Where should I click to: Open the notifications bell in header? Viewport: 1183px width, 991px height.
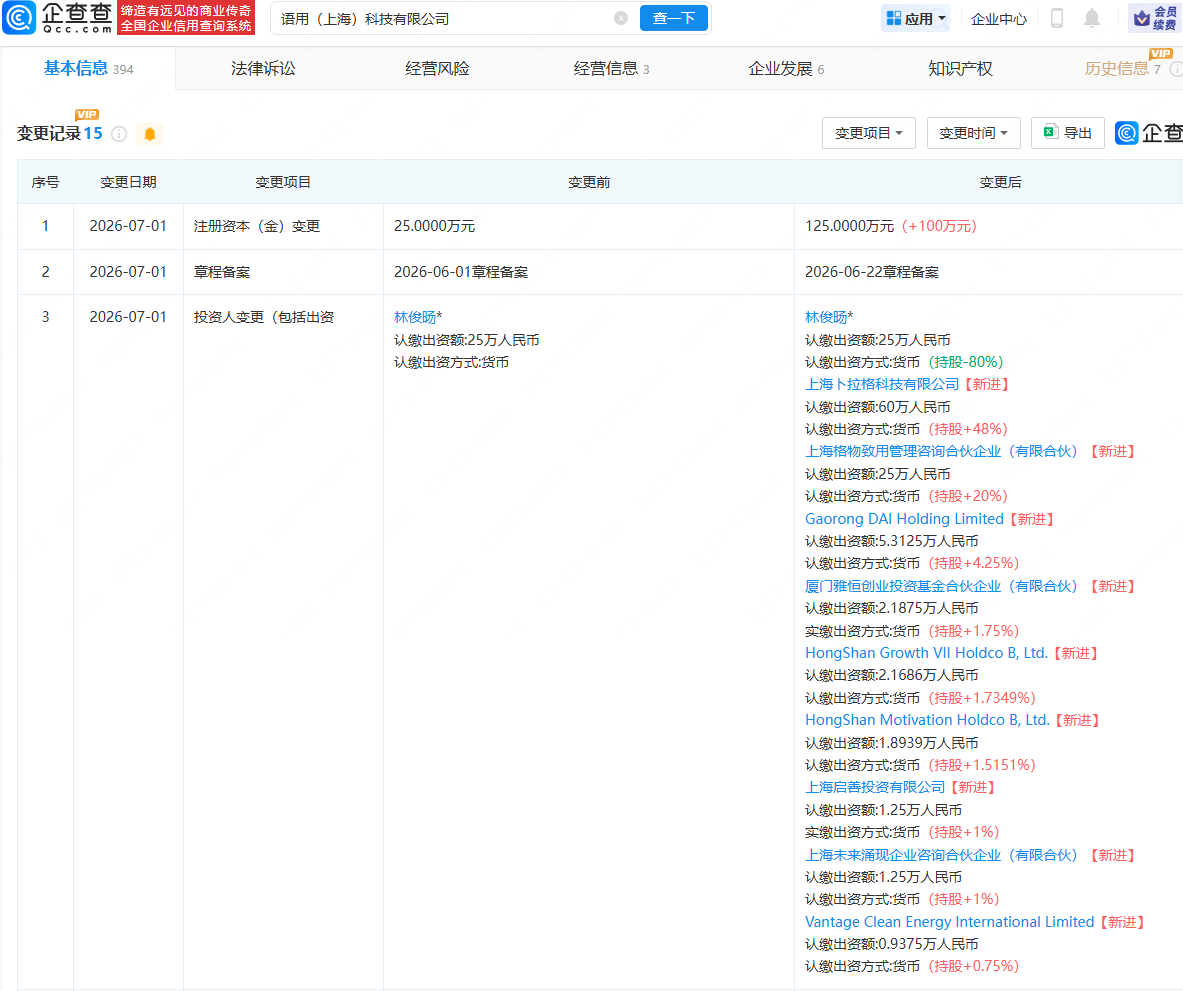[1092, 18]
